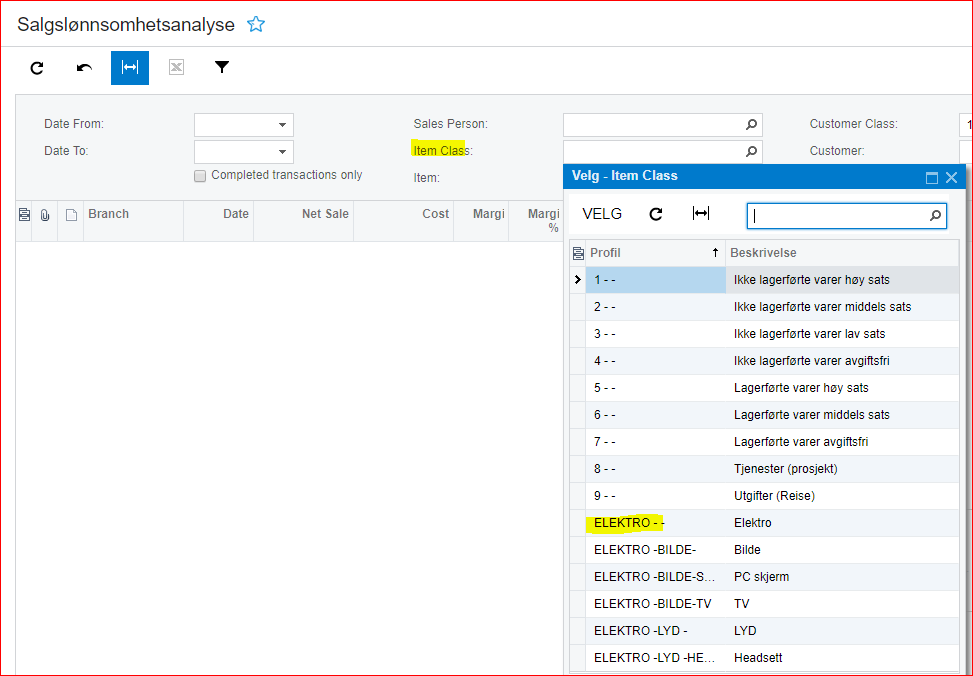Screen dimensions: 973x676
Task: Click the VELG button in the dialog
Action: [602, 214]
